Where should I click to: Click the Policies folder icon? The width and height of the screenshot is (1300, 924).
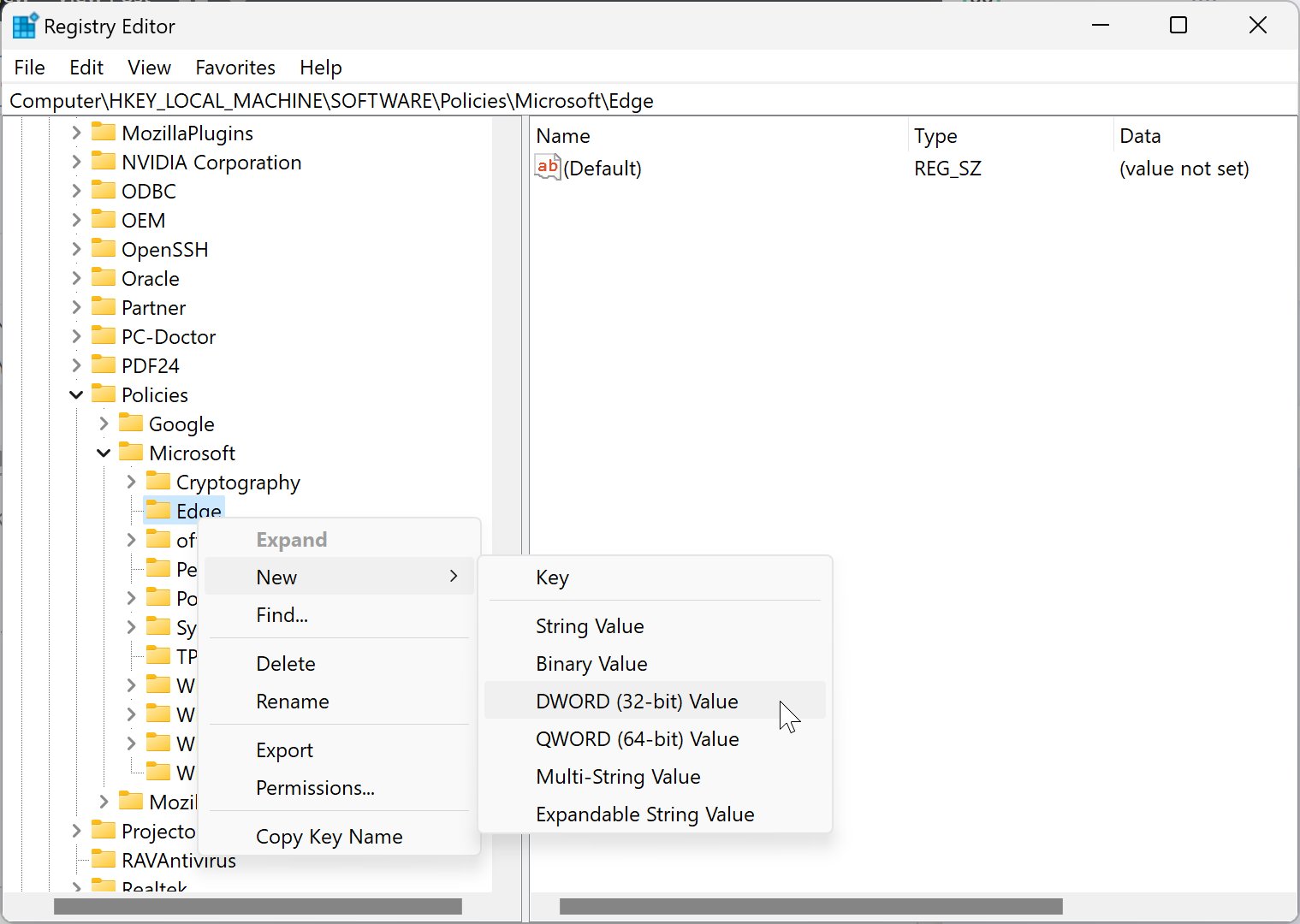(x=104, y=394)
